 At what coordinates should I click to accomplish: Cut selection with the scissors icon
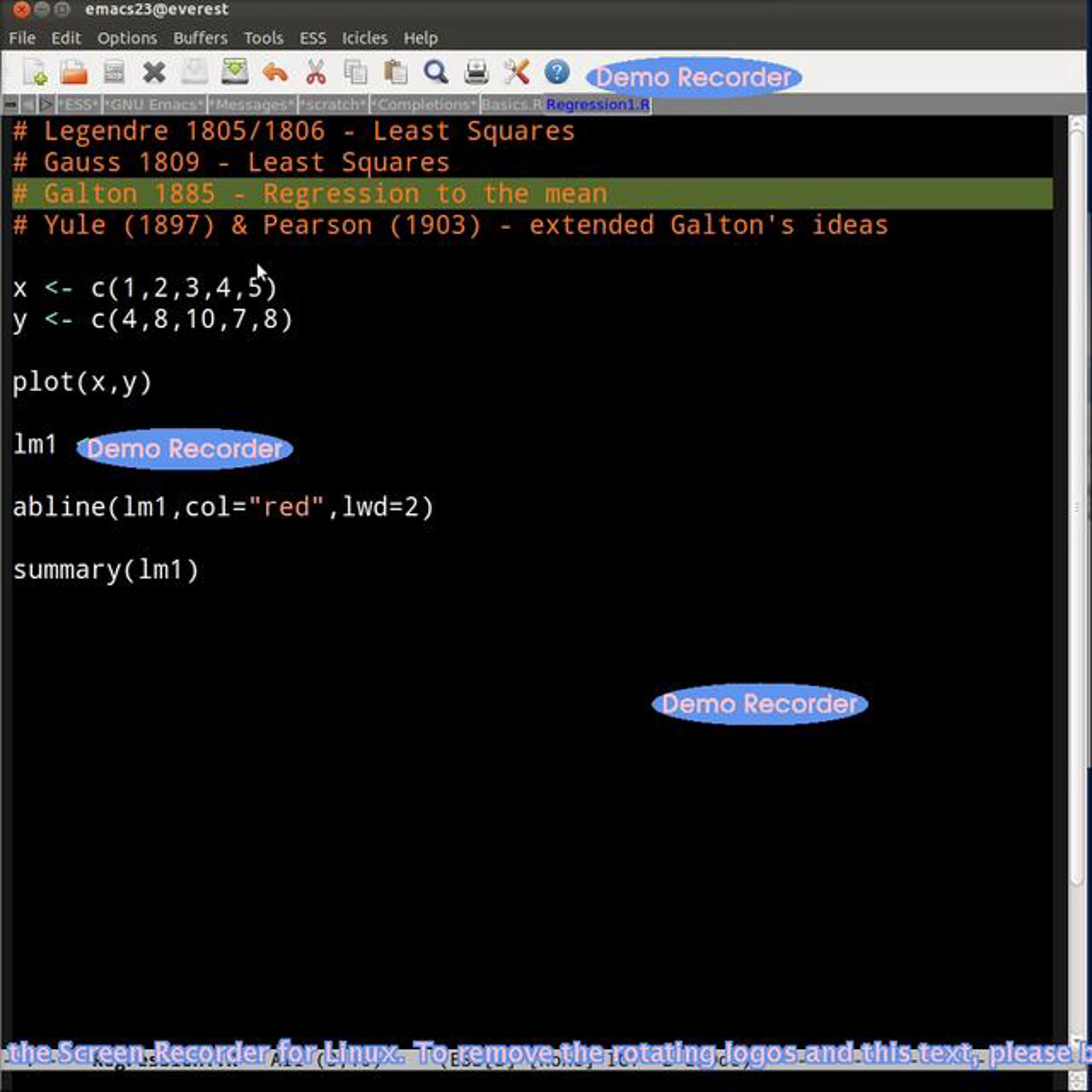(x=315, y=73)
